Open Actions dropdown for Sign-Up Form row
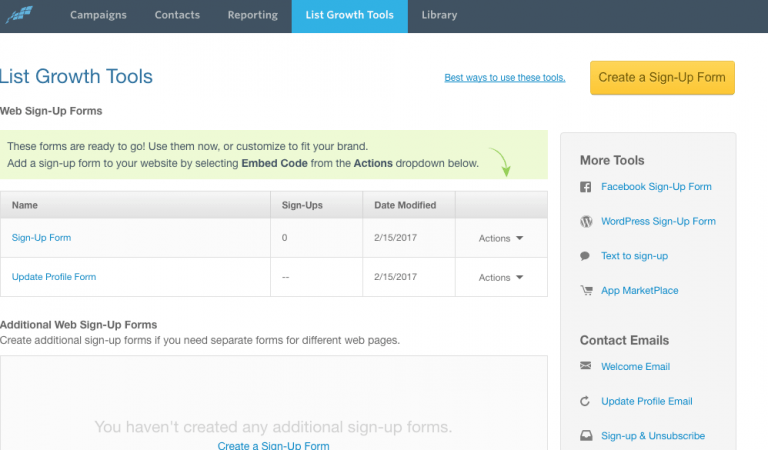The width and height of the screenshot is (768, 450). click(501, 238)
